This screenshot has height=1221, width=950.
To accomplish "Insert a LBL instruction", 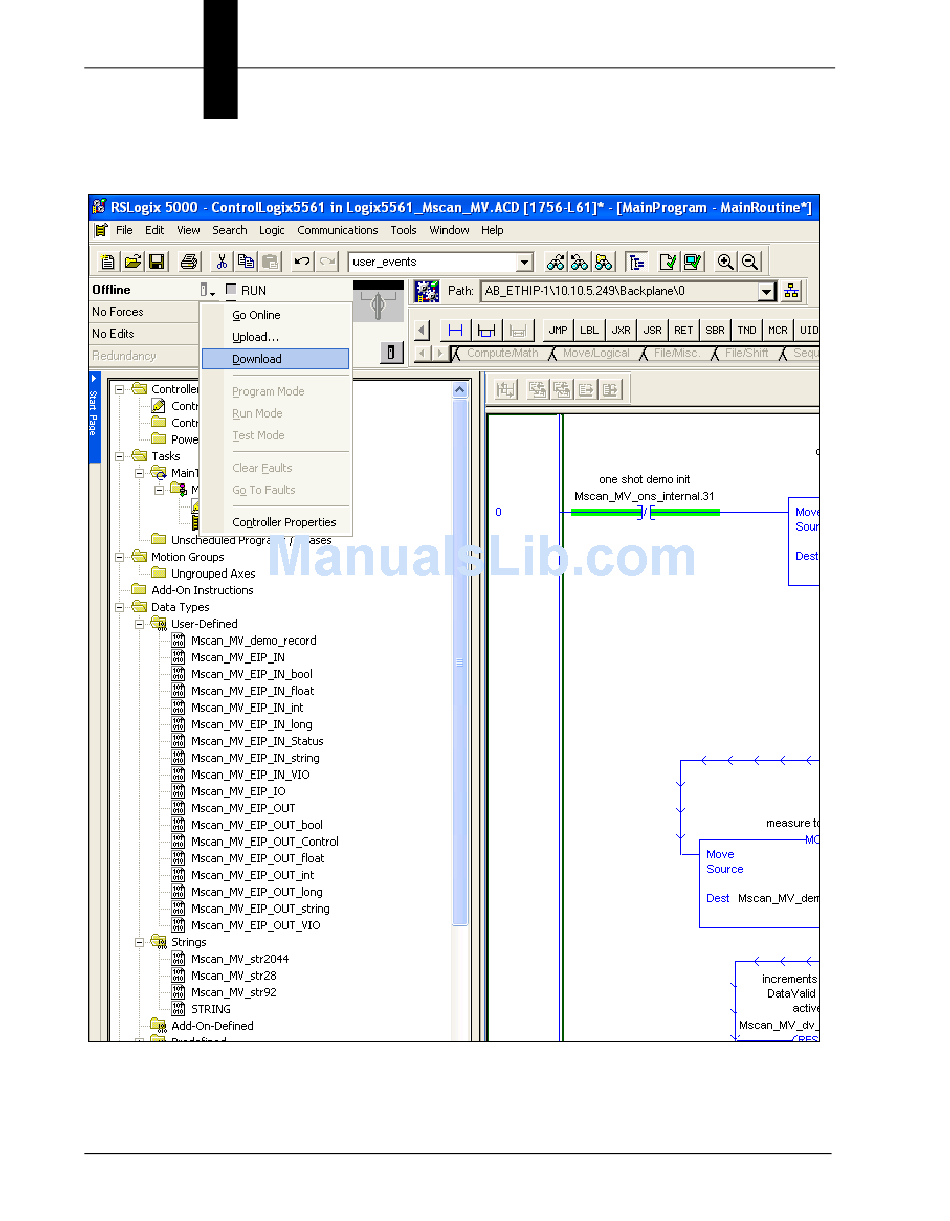I will tap(590, 330).
